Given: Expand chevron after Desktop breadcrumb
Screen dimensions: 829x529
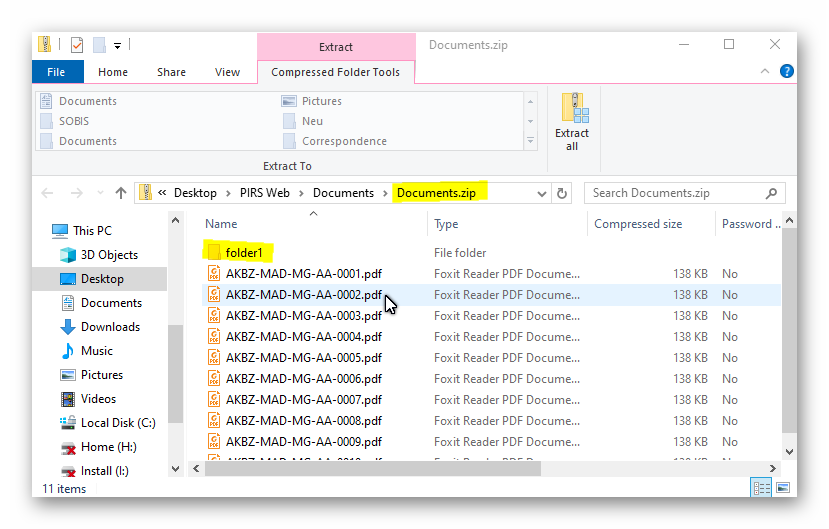Looking at the screenshot, I should 228,193.
